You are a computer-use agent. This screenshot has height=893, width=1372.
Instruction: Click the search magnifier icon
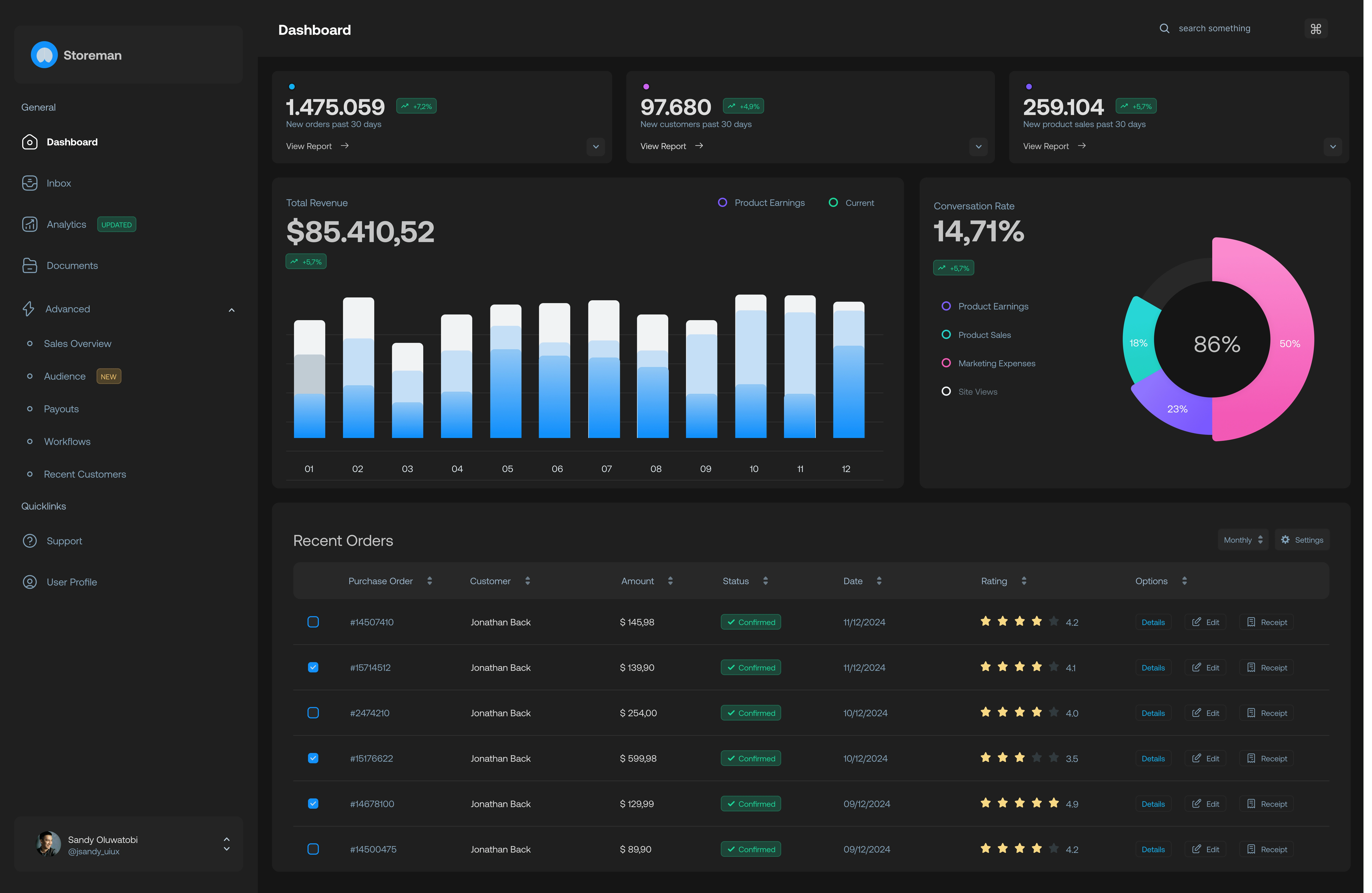coord(1164,28)
